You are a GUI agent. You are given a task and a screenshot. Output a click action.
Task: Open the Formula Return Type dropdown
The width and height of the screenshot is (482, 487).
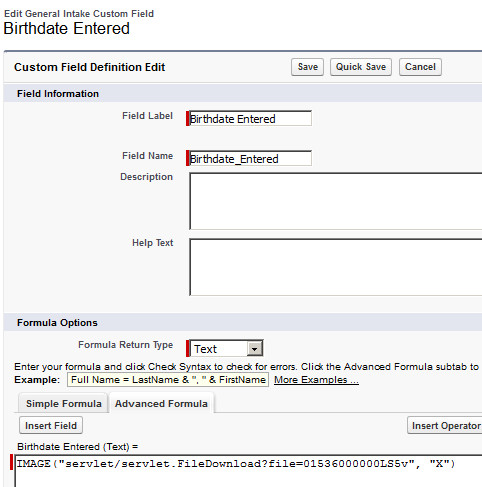coord(226,349)
